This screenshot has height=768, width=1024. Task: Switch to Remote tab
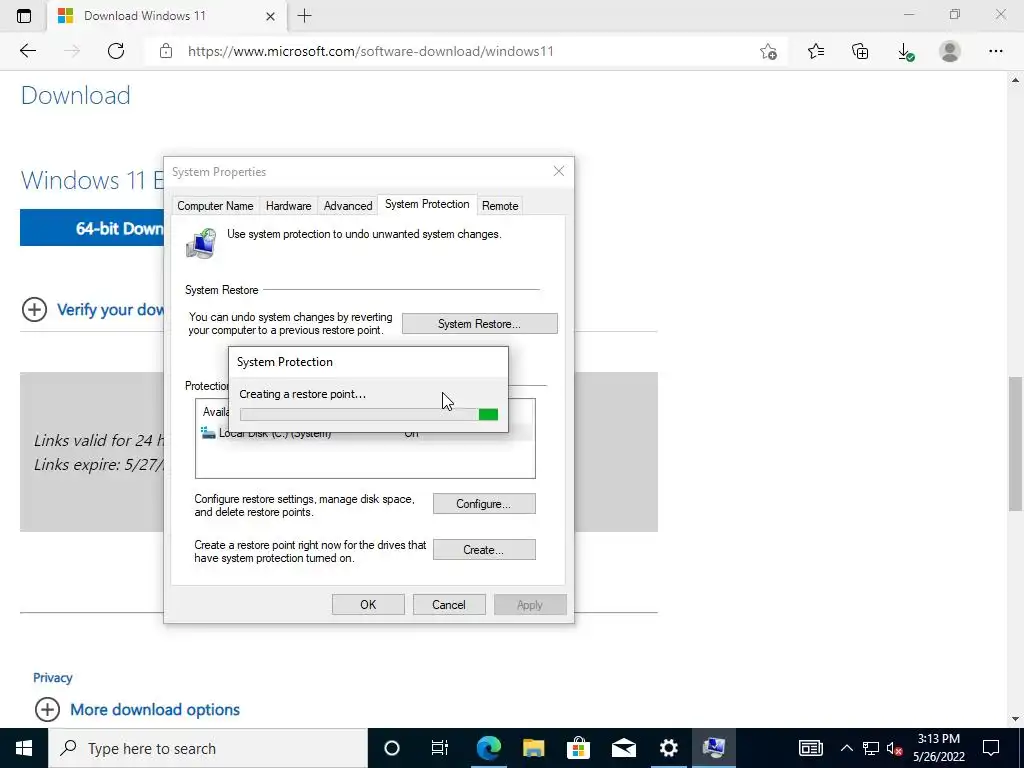tap(500, 206)
